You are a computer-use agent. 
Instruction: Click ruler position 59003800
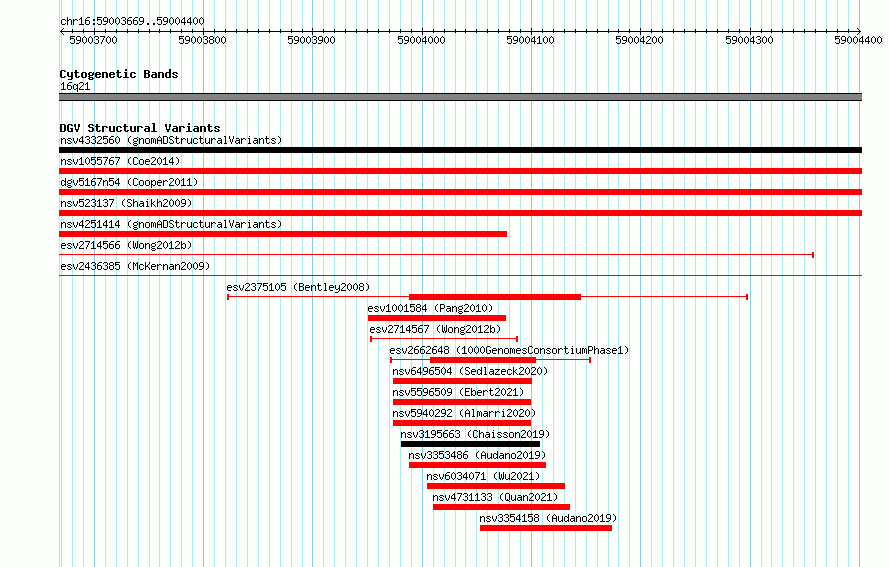point(202,40)
